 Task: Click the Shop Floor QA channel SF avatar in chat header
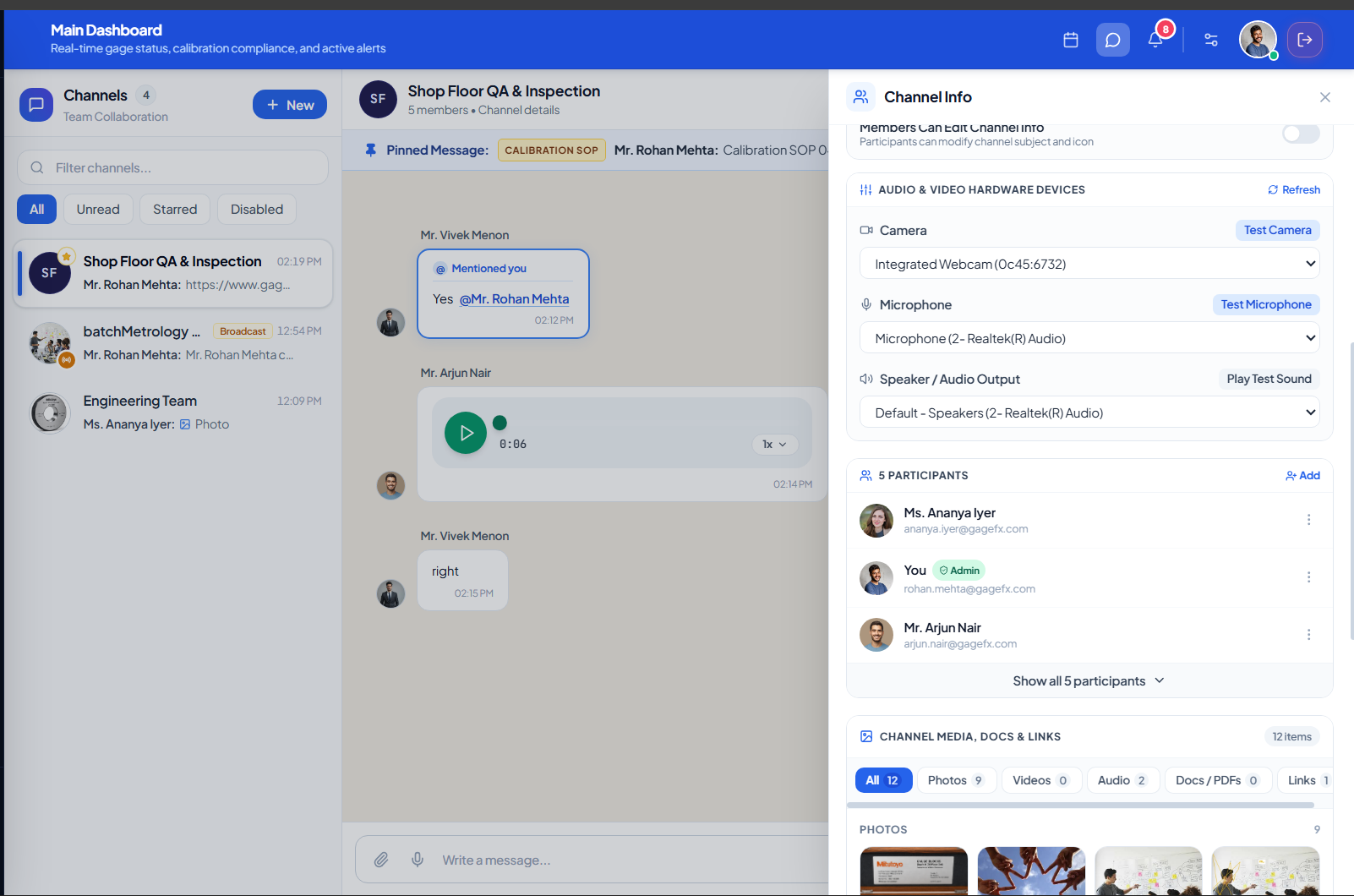pyautogui.click(x=378, y=99)
